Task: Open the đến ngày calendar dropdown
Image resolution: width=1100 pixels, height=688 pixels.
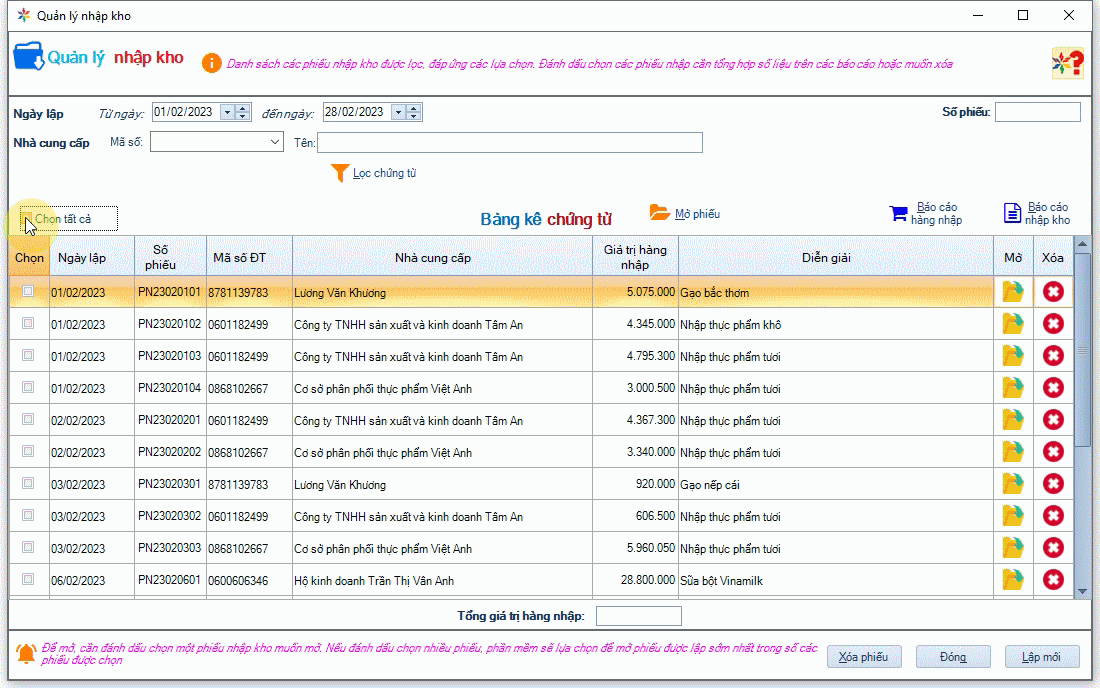Action: 398,112
